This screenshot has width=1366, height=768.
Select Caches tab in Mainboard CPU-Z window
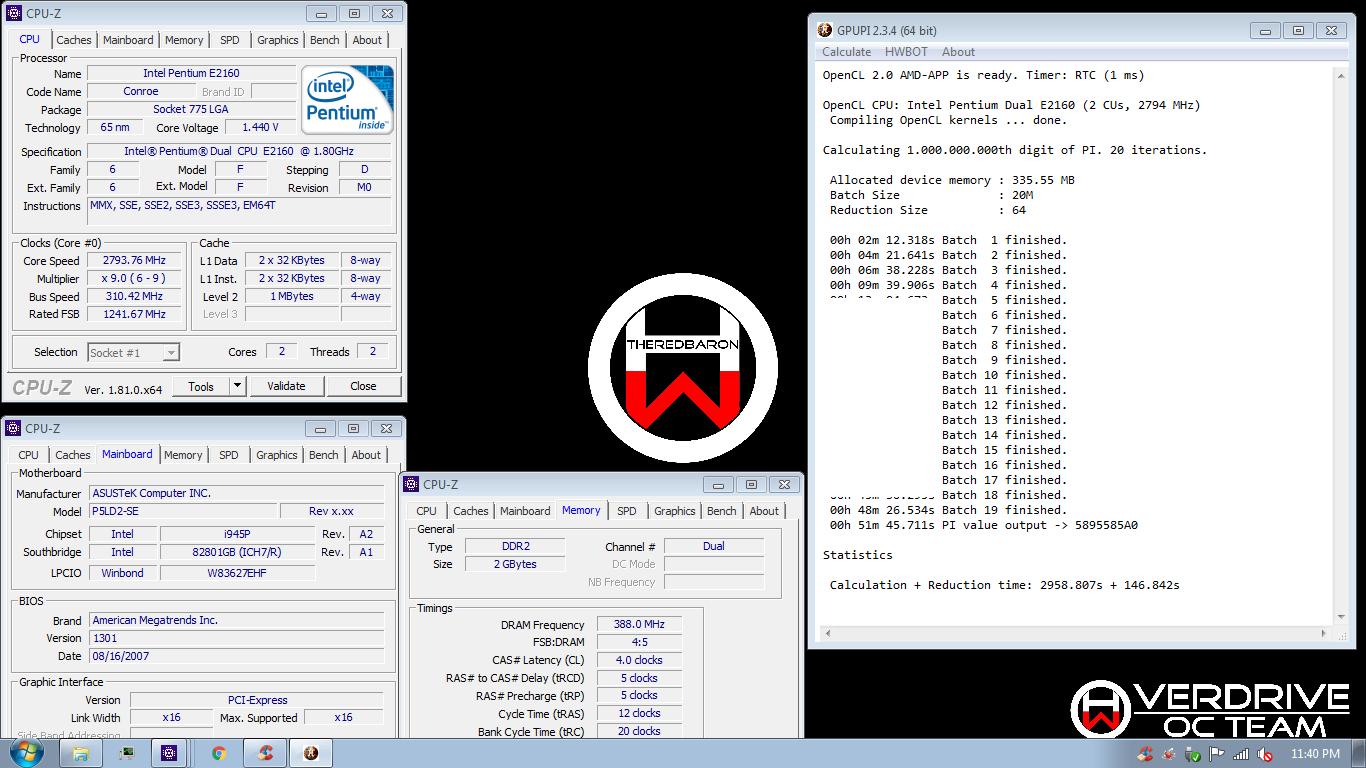tap(73, 455)
